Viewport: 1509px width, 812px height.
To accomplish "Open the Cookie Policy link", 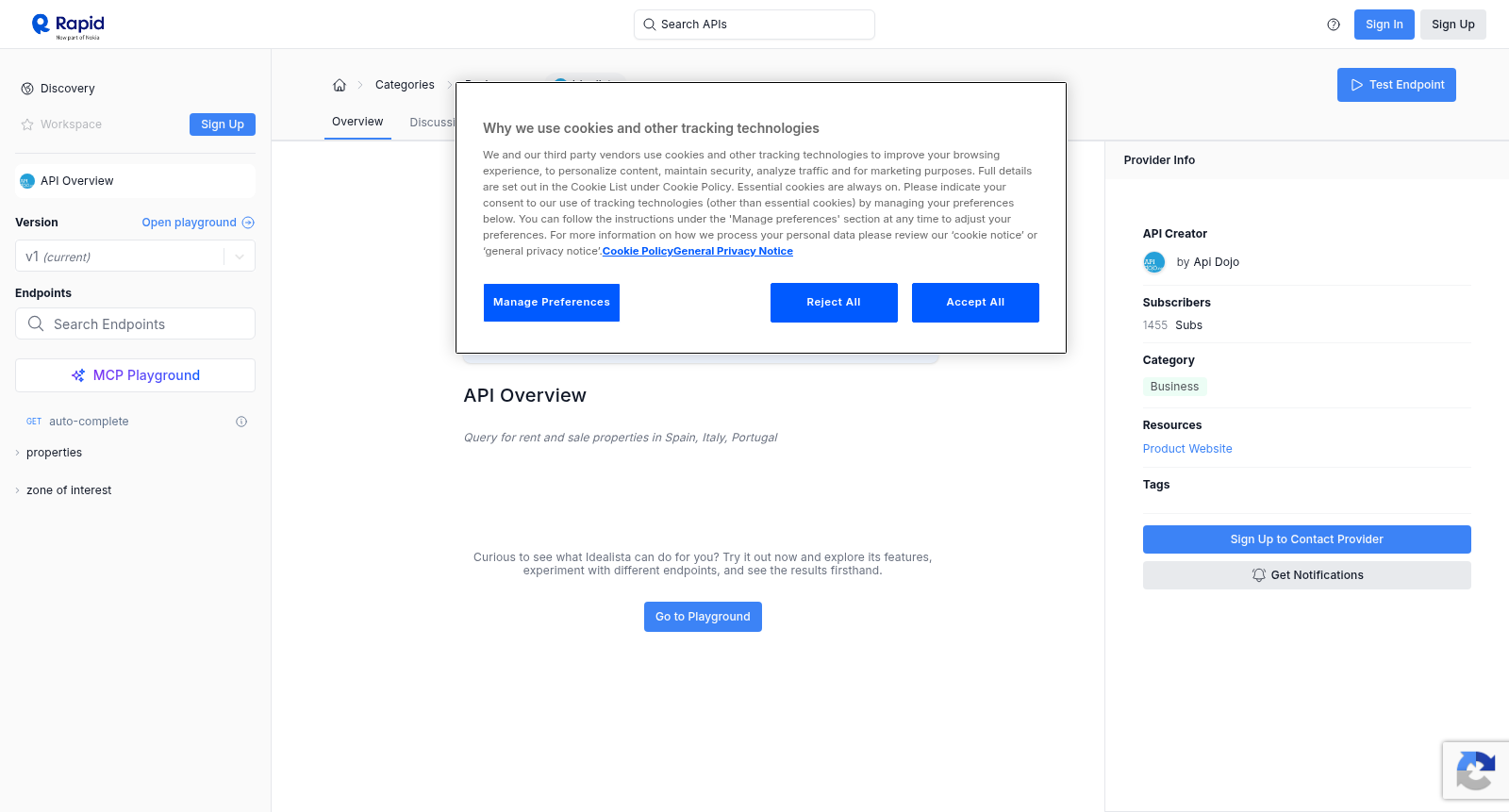I will tap(638, 251).
